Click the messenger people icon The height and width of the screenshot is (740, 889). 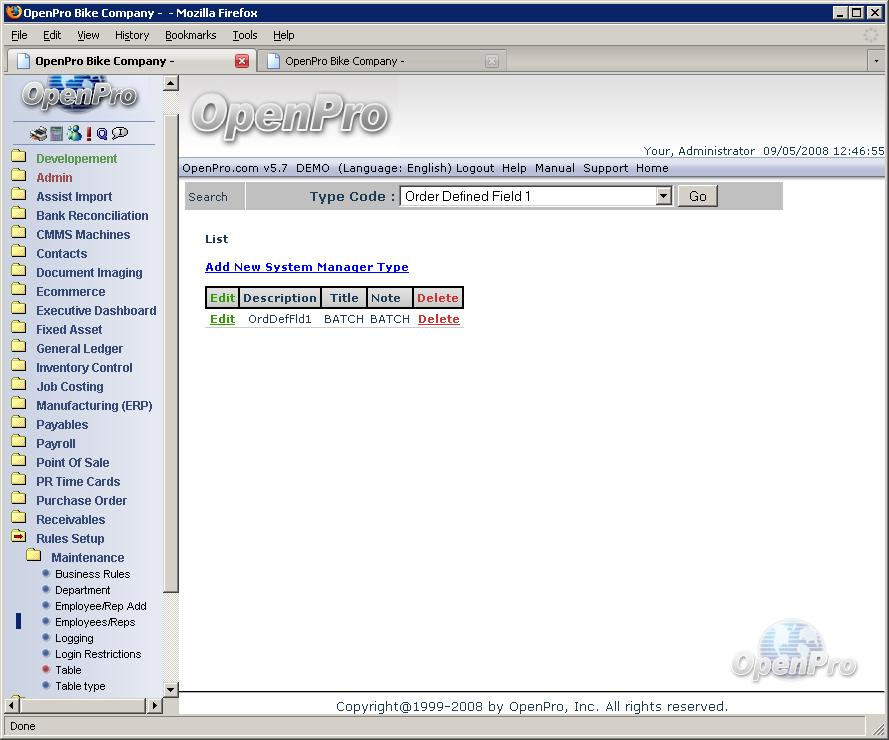point(74,134)
